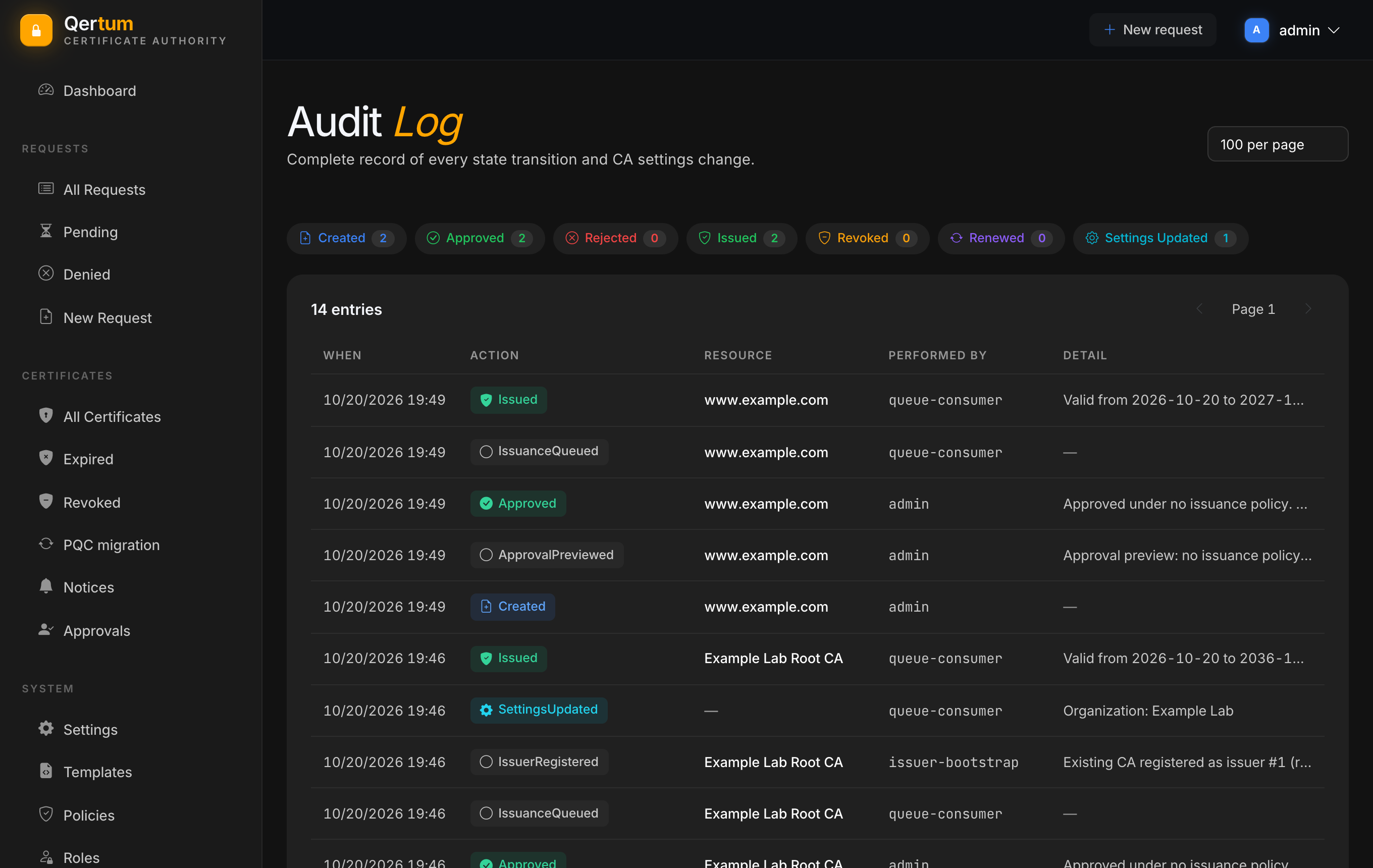Filter log by Created events

coord(347,238)
